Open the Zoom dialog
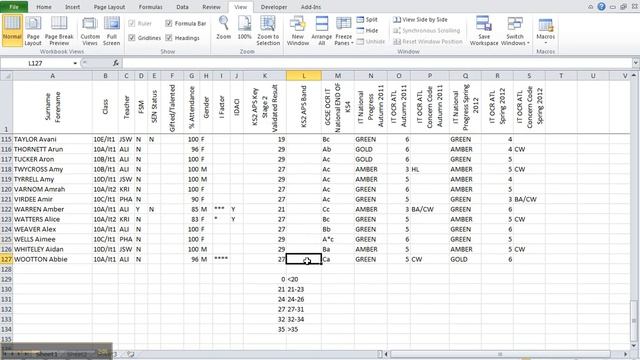Screen dimensions: 640x360 point(223,28)
